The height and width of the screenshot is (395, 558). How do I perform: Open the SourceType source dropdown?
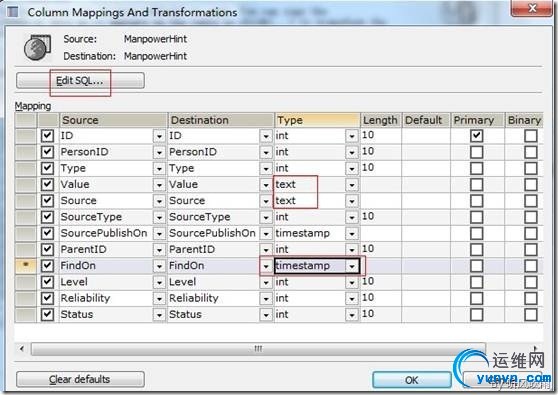pos(159,217)
